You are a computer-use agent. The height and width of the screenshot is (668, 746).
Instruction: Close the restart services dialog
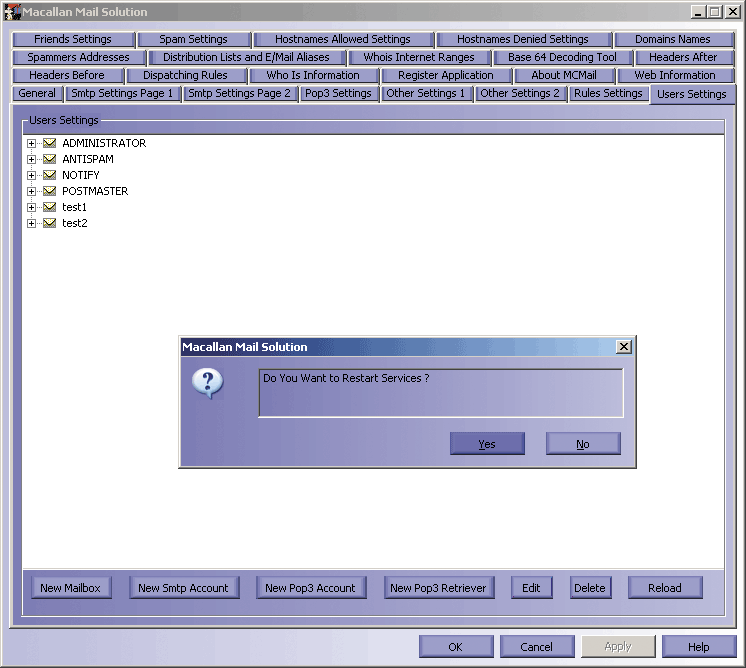(624, 346)
